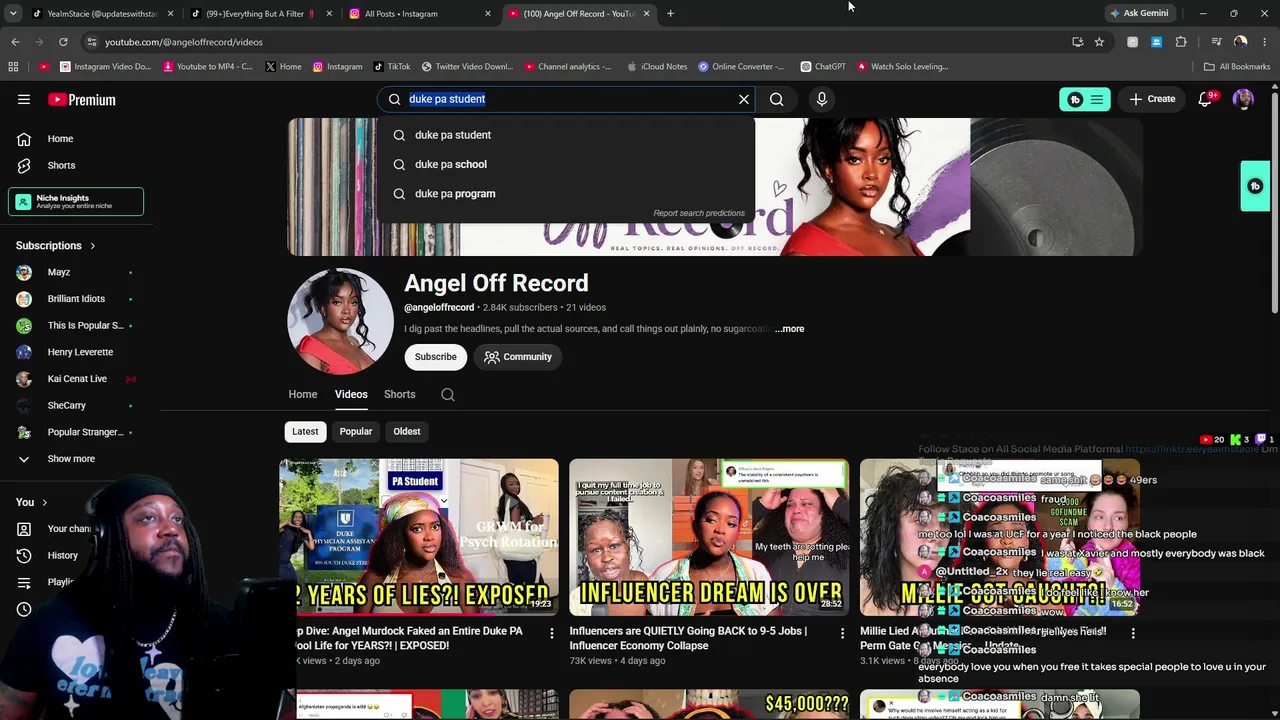Click the address bar URL
The image size is (1280, 720).
183,42
